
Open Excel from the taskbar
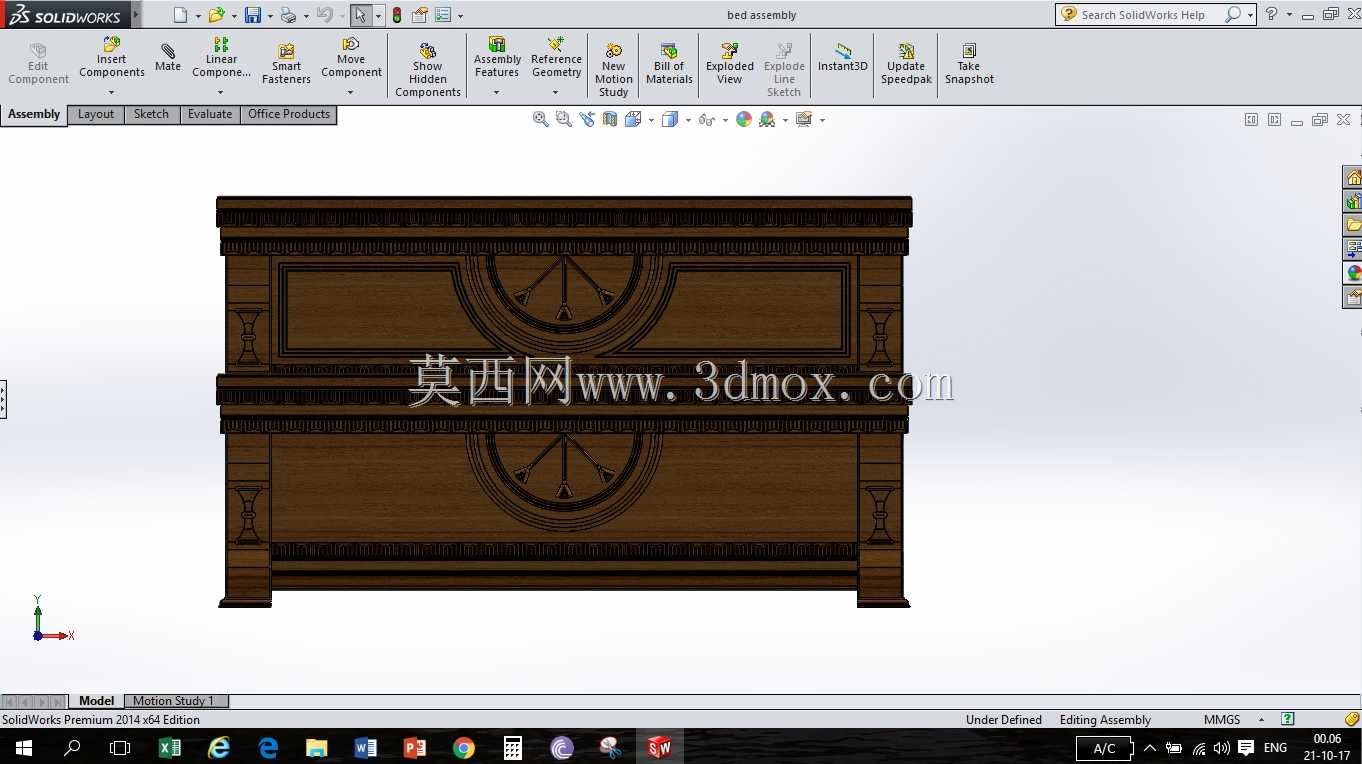point(170,747)
